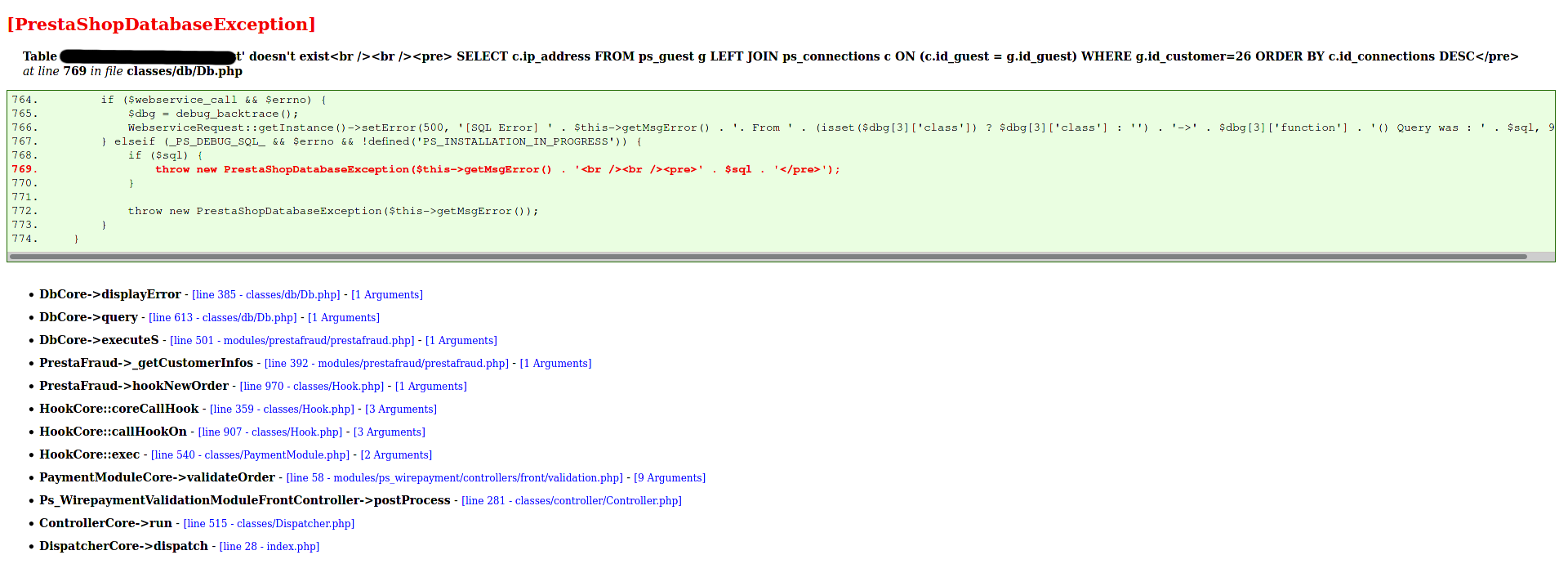The image size is (1568, 564).
Task: Click horizontal scrollbar of code snippet
Action: [x=768, y=257]
